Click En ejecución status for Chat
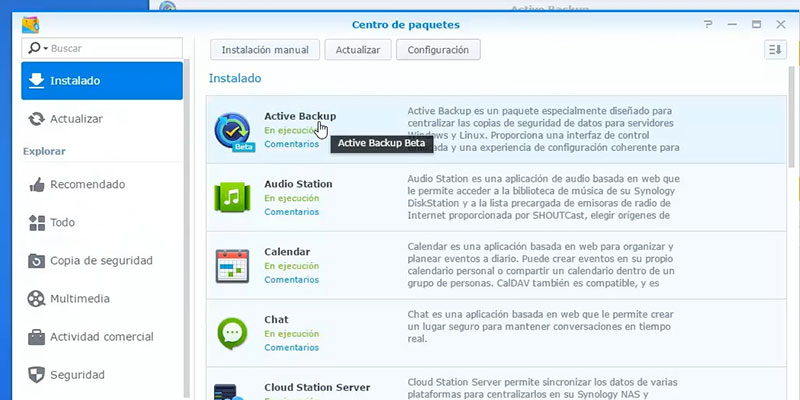800x400 pixels. pyautogui.click(x=291, y=334)
